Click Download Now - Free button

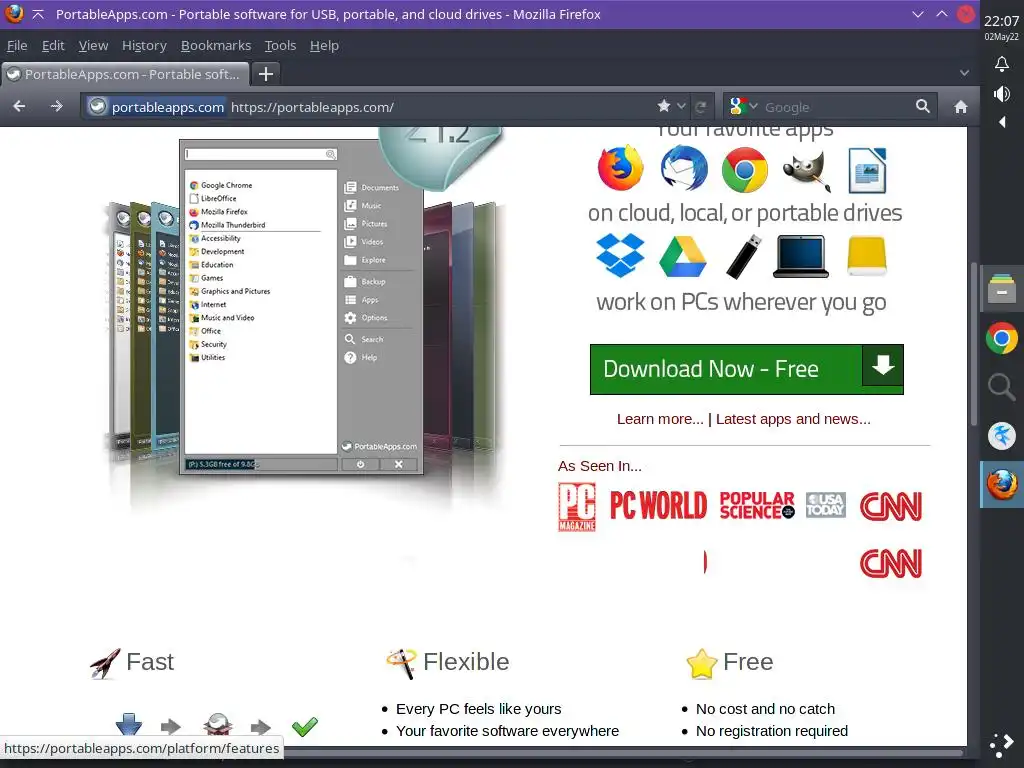[x=746, y=369]
